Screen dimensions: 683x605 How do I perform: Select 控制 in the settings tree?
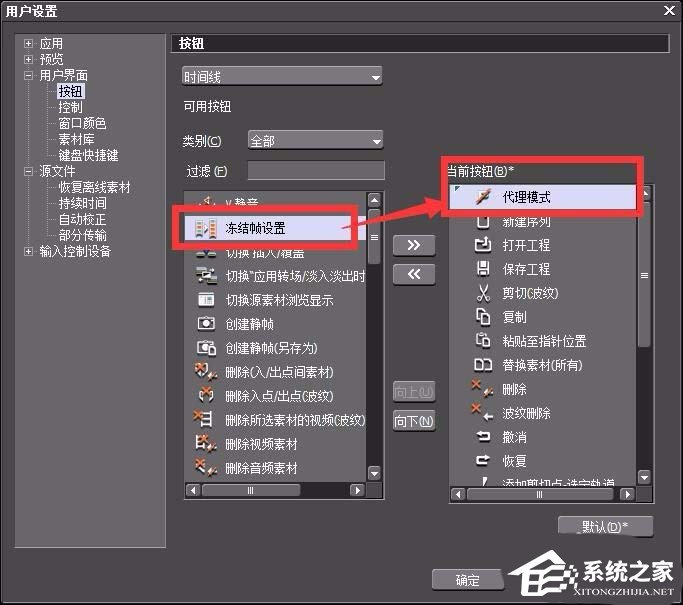coord(71,107)
